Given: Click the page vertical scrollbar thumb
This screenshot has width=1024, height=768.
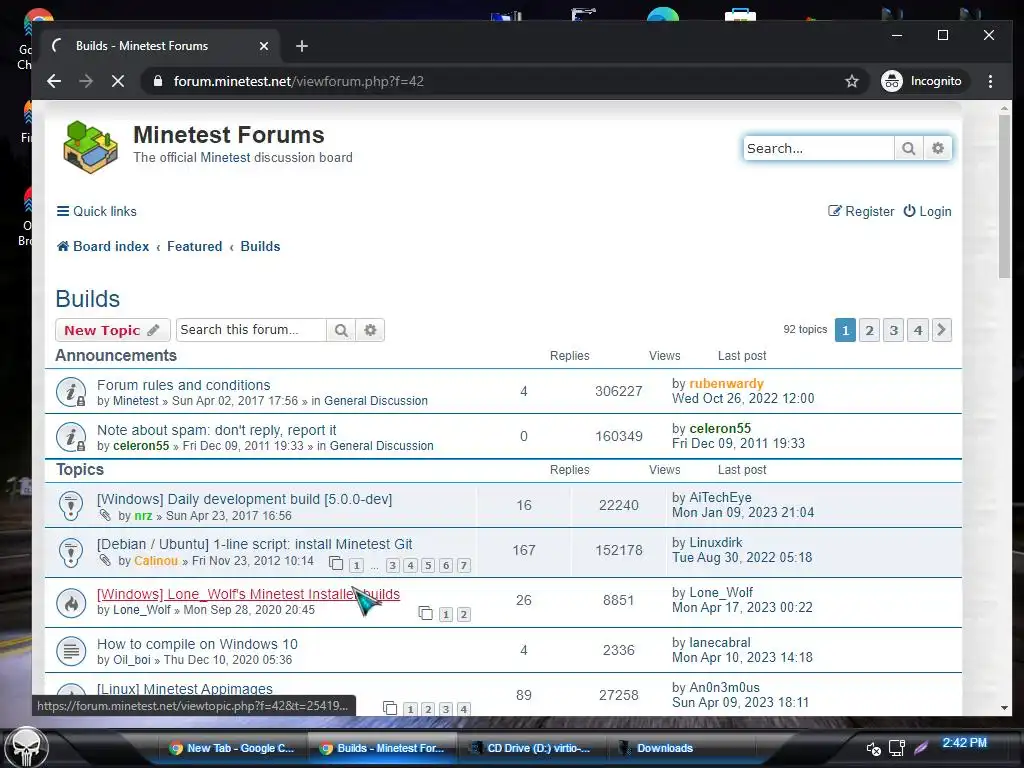Looking at the screenshot, I should tap(1004, 196).
